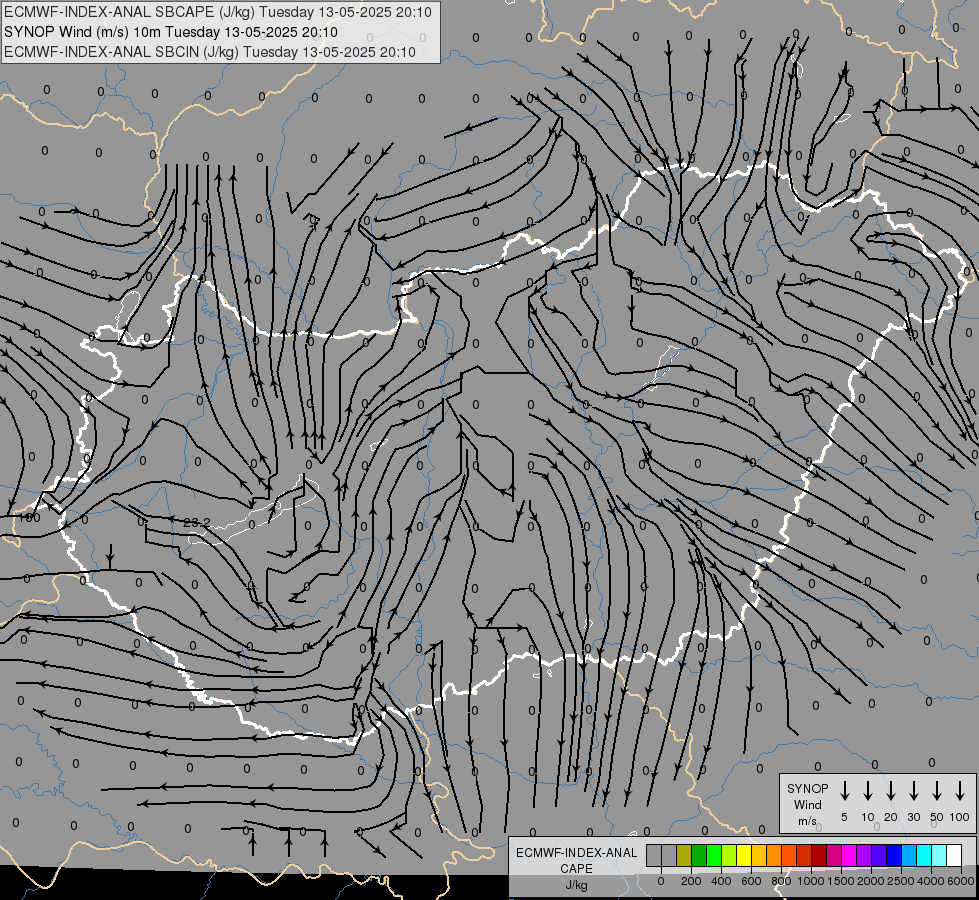The image size is (979, 900).
Task: Select the dark red CAPE swatch
Action: pos(819,855)
